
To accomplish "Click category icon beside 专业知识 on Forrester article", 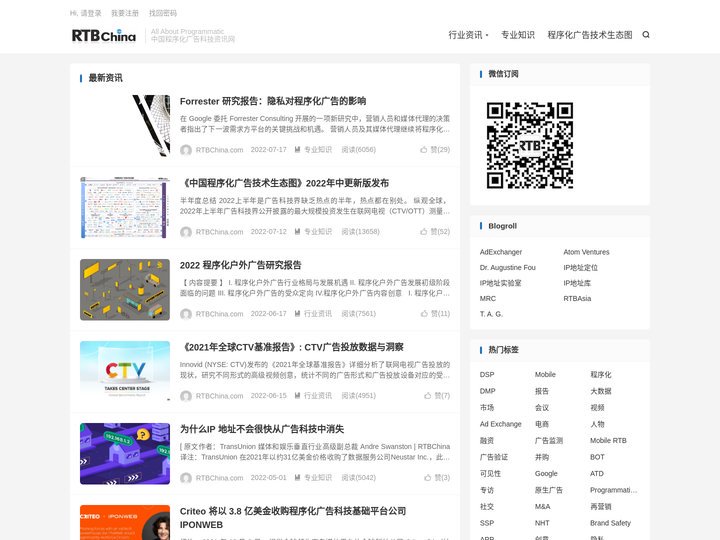I will click(x=298, y=150).
